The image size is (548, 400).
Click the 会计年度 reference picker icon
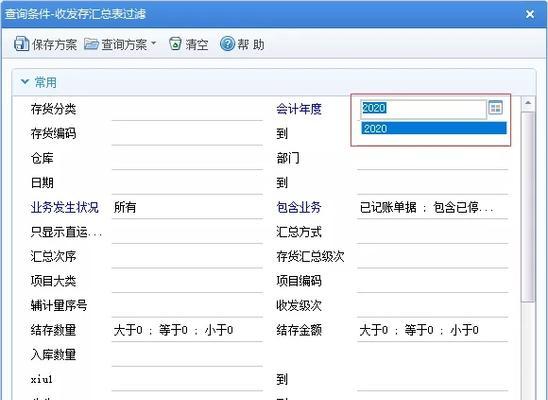(x=495, y=107)
